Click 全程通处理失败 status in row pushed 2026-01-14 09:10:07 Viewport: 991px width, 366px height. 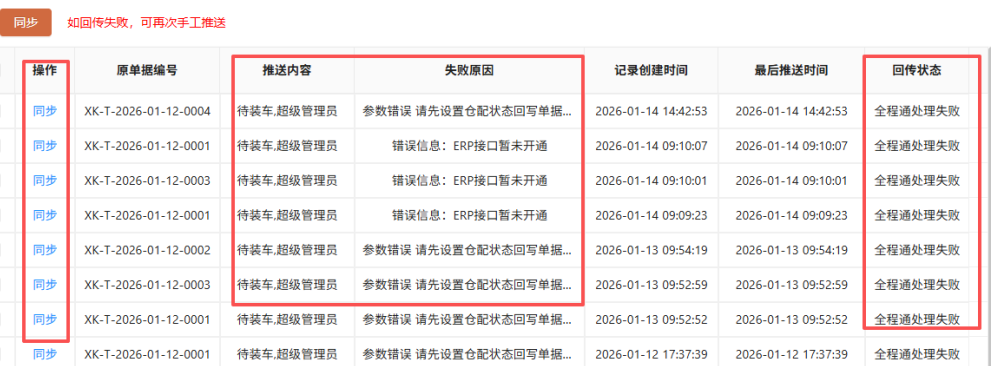917,147
